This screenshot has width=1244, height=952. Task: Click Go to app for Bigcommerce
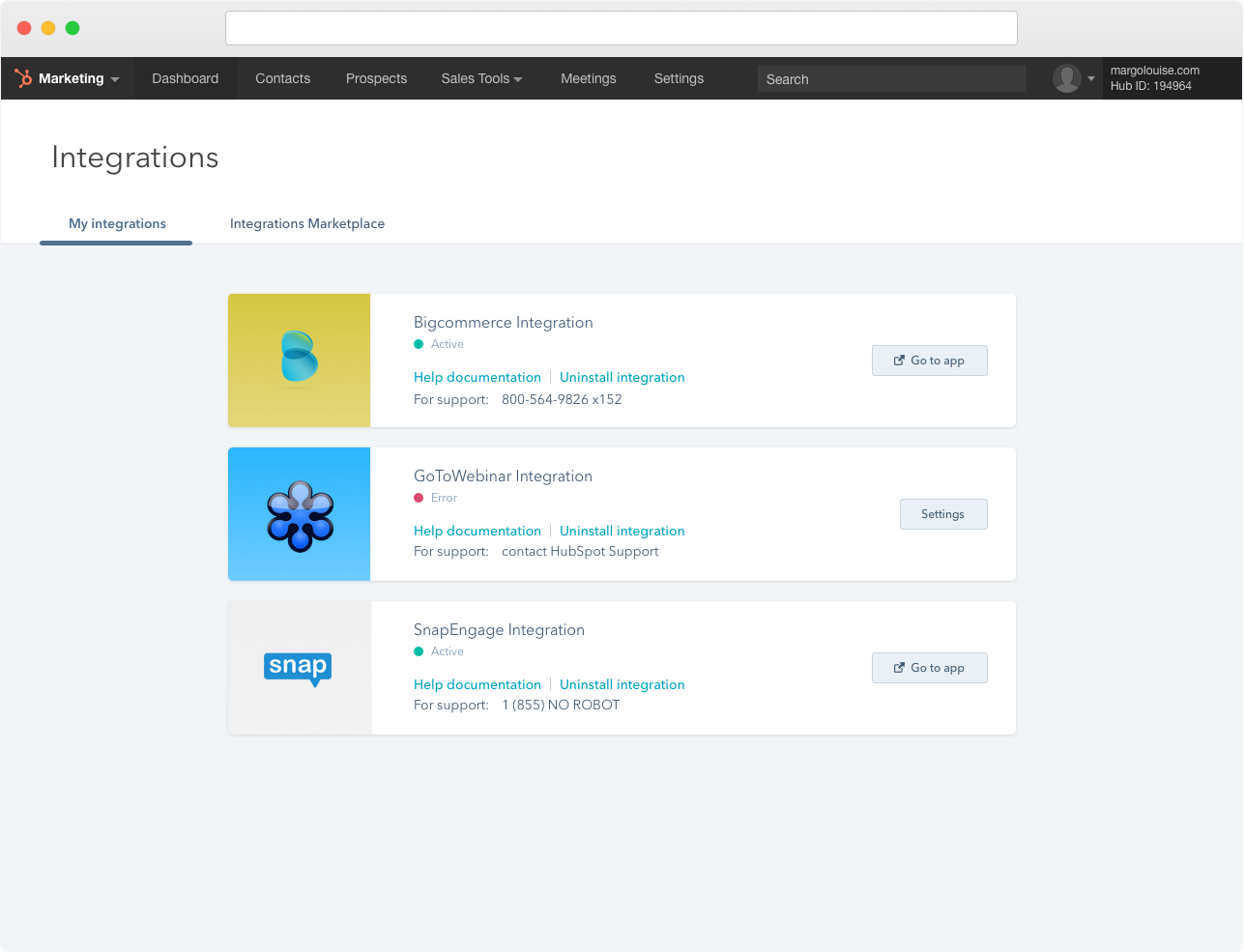coord(930,361)
